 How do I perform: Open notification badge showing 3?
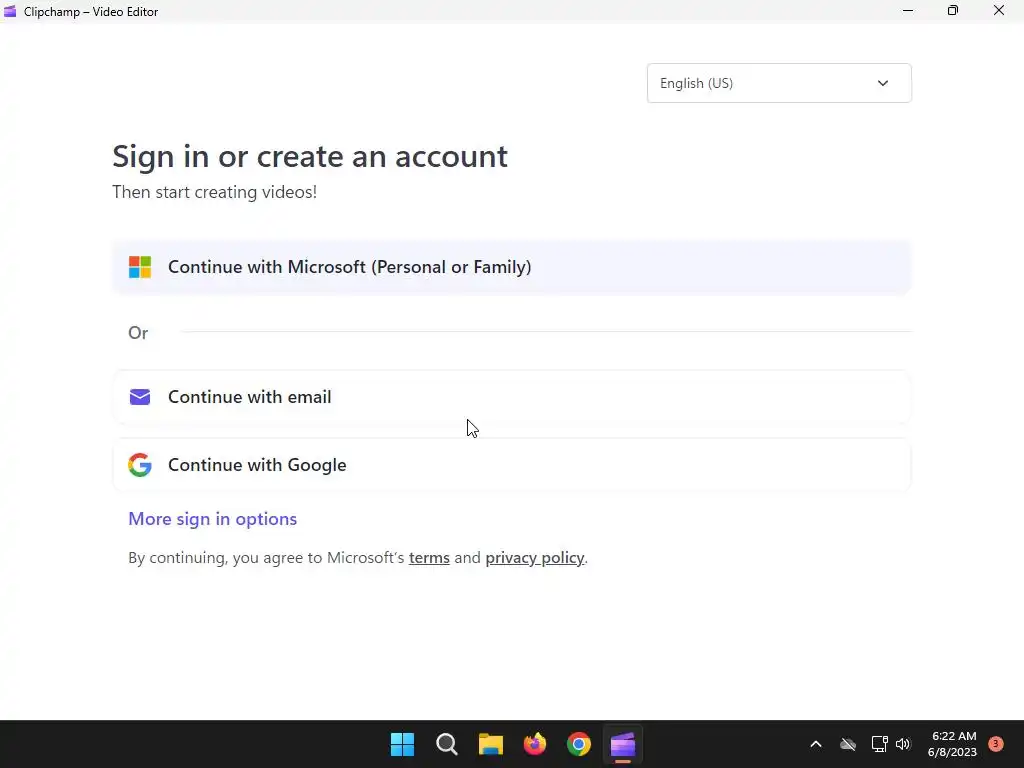[996, 743]
